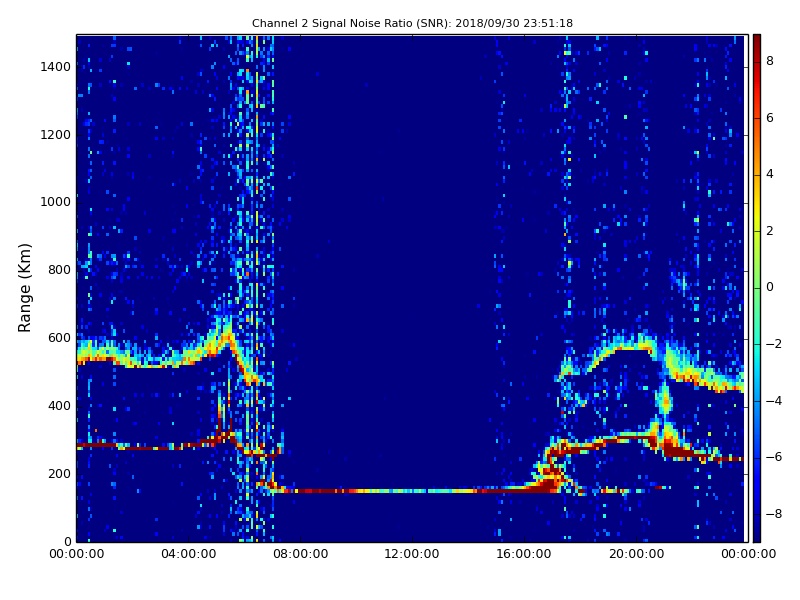800x600 pixels.
Task: Click the yellow section of the colorbar
Action: click(x=757, y=214)
